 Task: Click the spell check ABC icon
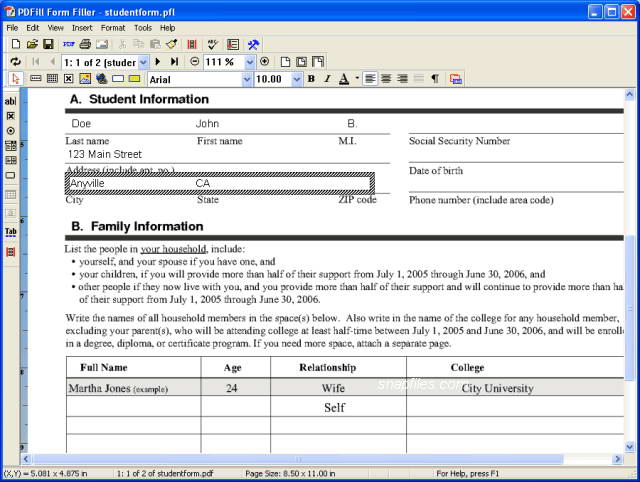click(213, 45)
